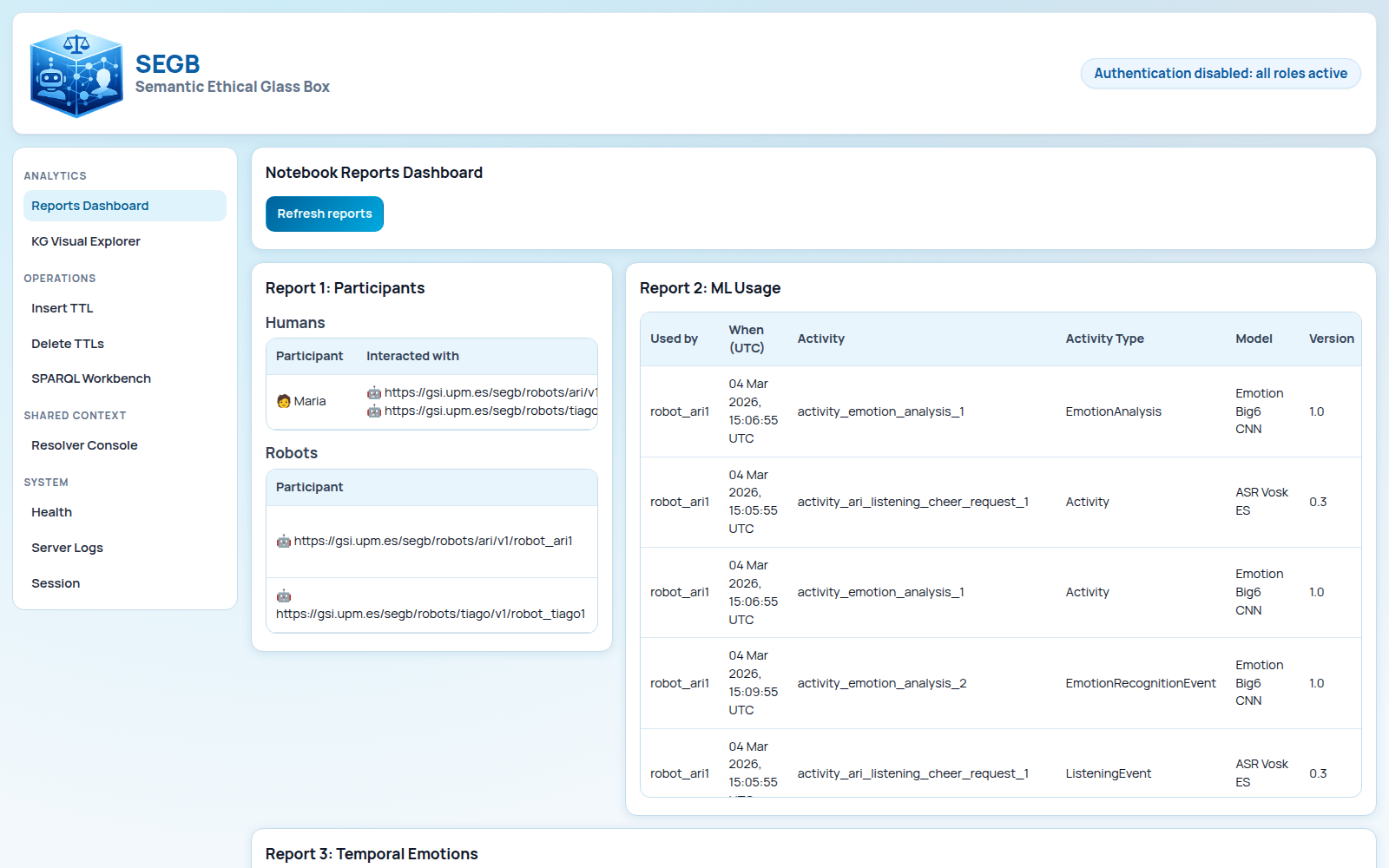This screenshot has height=868, width=1389.
Task: Click robots/ari link in Maria's row
Action: 490,392
